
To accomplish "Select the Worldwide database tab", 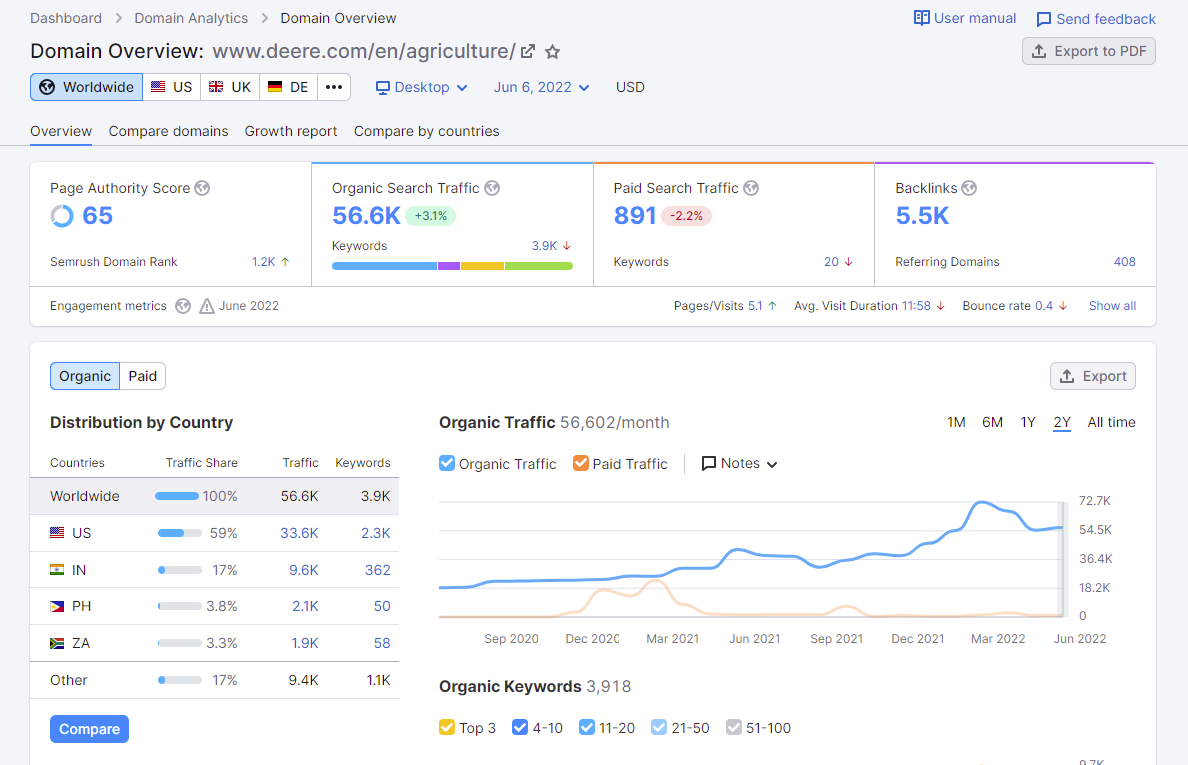I will [86, 87].
